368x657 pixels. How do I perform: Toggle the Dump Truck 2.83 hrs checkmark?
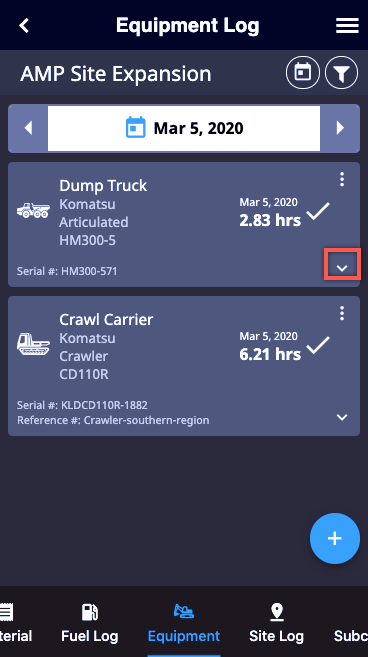(x=318, y=211)
